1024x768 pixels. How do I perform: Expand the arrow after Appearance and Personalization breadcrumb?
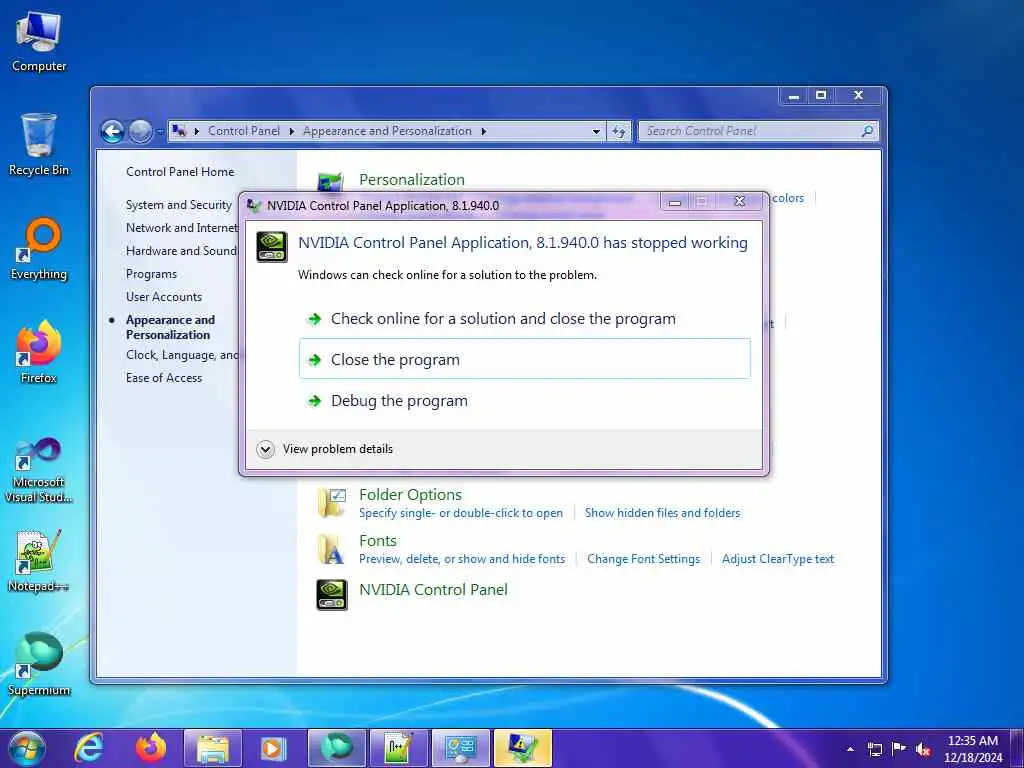484,131
